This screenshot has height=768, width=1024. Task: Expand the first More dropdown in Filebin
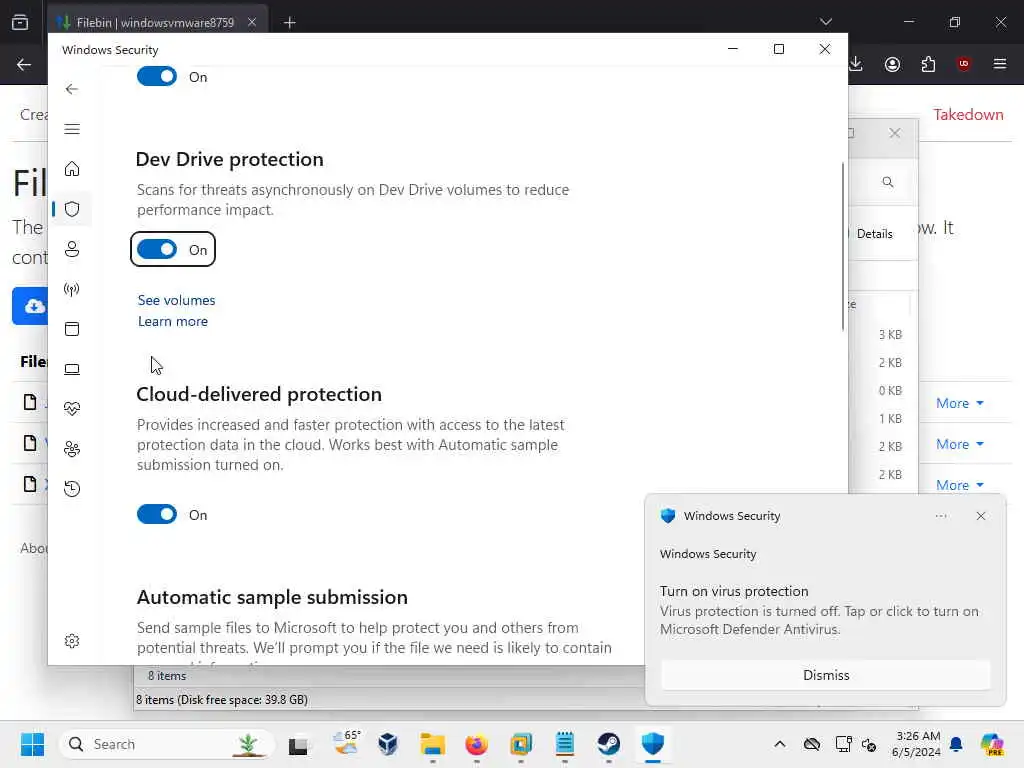click(x=959, y=404)
